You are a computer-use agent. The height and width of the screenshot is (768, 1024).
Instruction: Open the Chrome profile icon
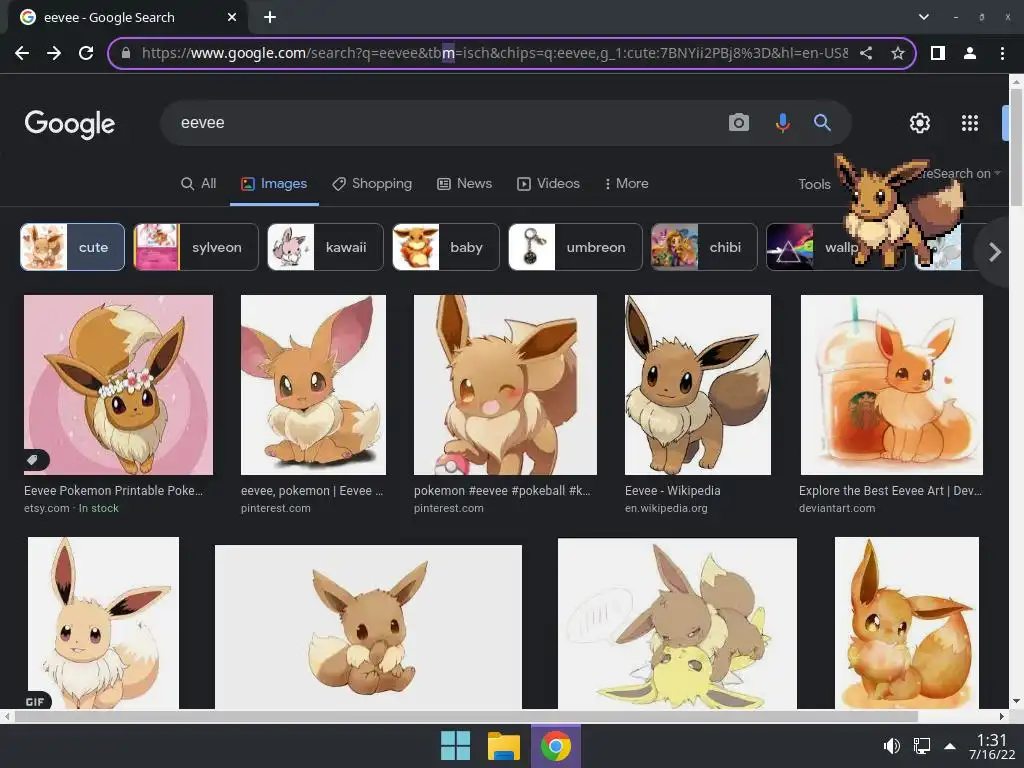click(x=970, y=53)
